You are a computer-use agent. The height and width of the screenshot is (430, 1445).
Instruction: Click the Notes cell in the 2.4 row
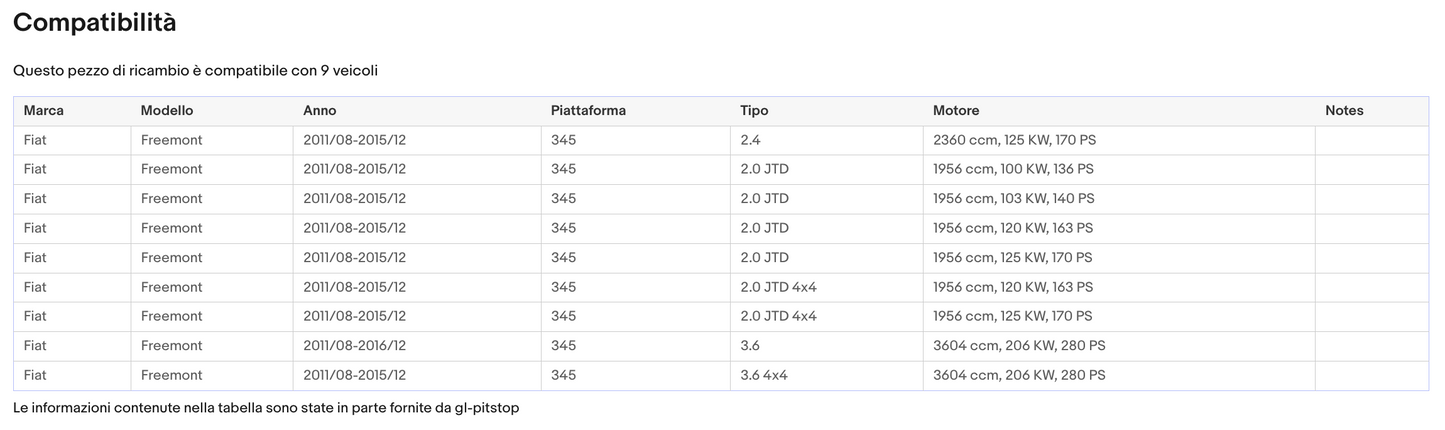1371,140
